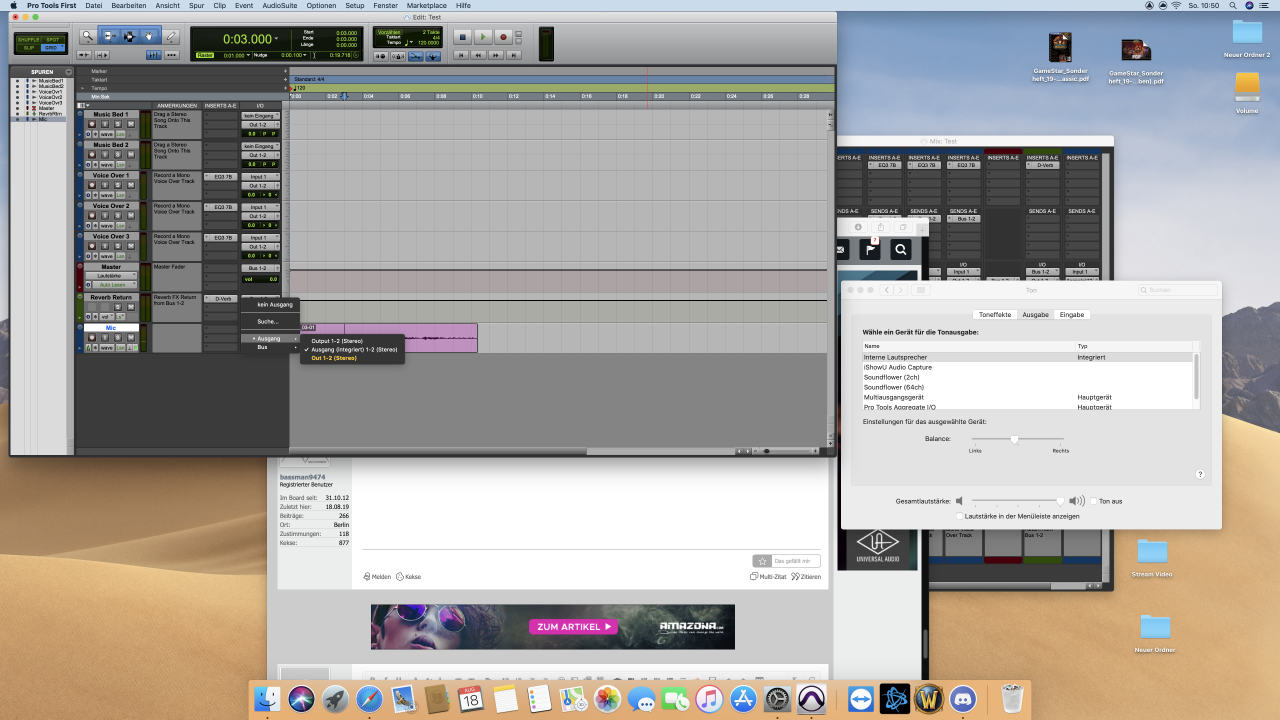The height and width of the screenshot is (720, 1280).
Task: Click 'ZUM ARTIKEL' banner button on web page
Action: [574, 627]
